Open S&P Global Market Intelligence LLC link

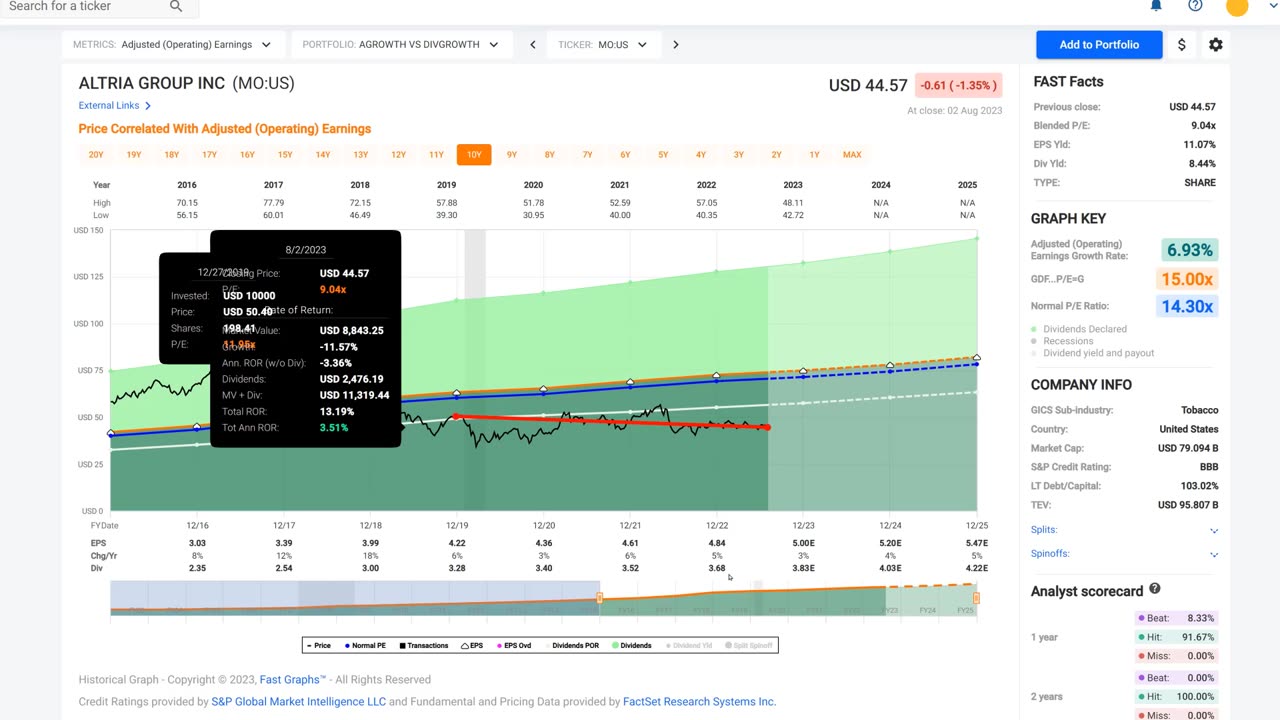pos(298,702)
